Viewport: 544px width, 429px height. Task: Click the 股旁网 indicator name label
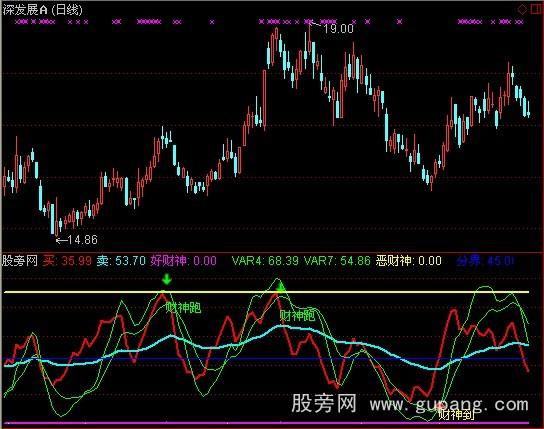20,260
